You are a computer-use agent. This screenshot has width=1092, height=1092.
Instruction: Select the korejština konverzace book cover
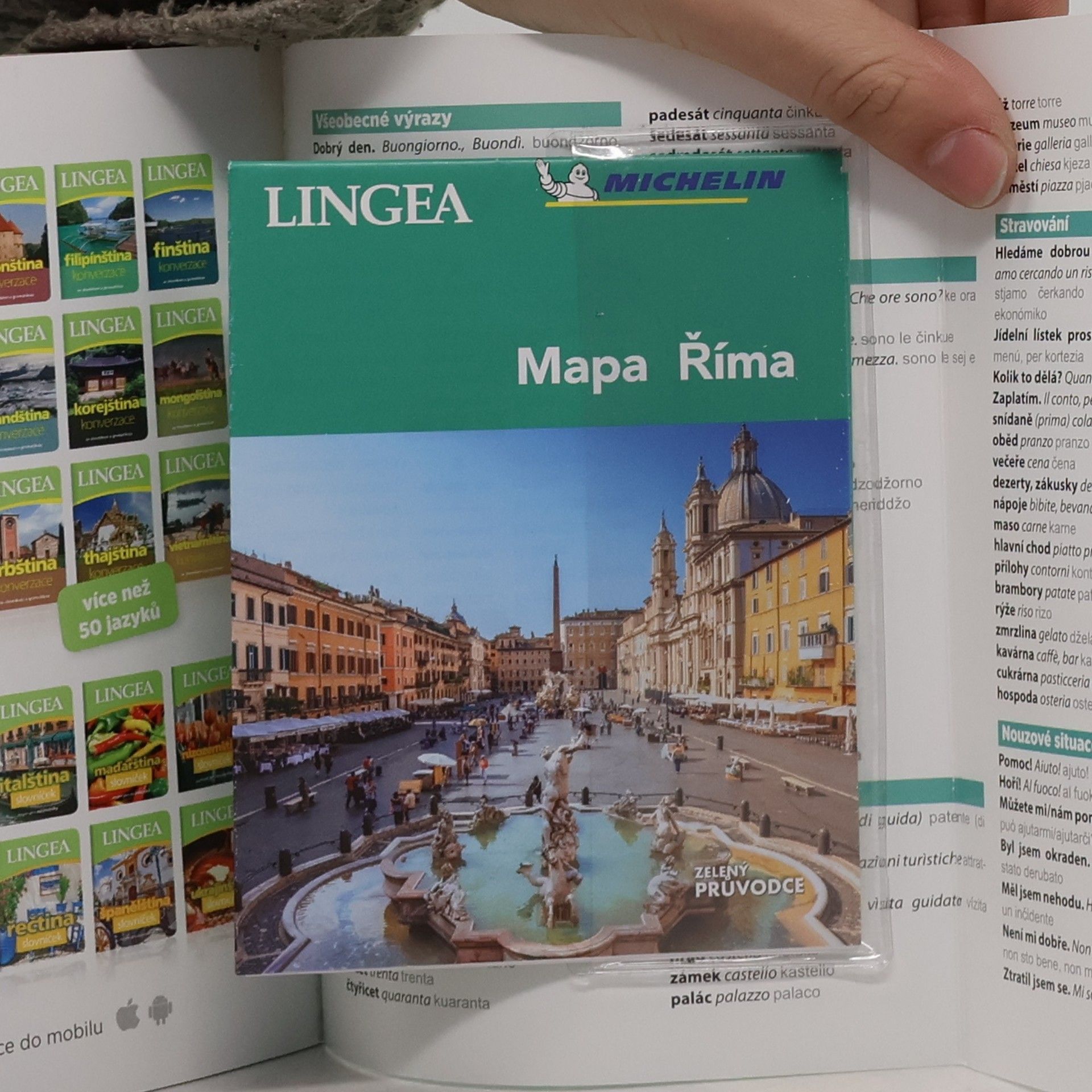[105, 377]
